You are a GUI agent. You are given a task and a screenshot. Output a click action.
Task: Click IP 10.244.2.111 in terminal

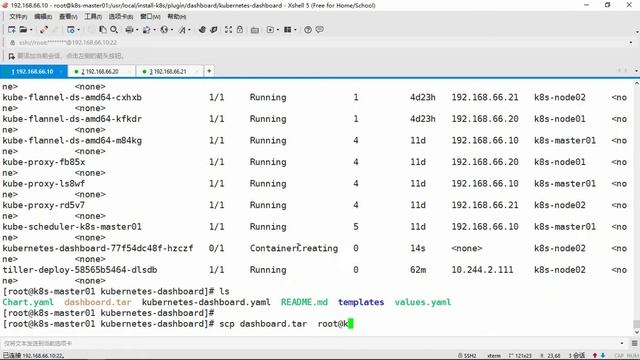(x=482, y=270)
